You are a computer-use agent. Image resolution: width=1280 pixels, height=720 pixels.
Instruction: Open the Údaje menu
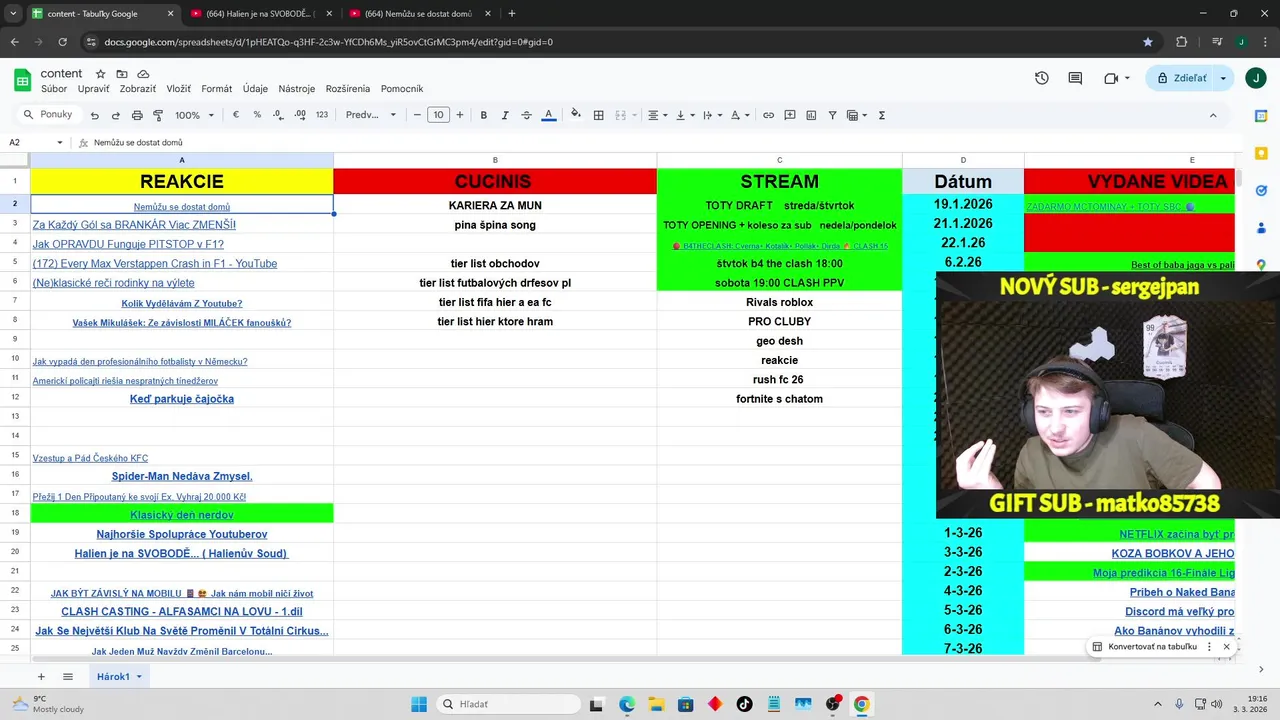click(x=255, y=89)
